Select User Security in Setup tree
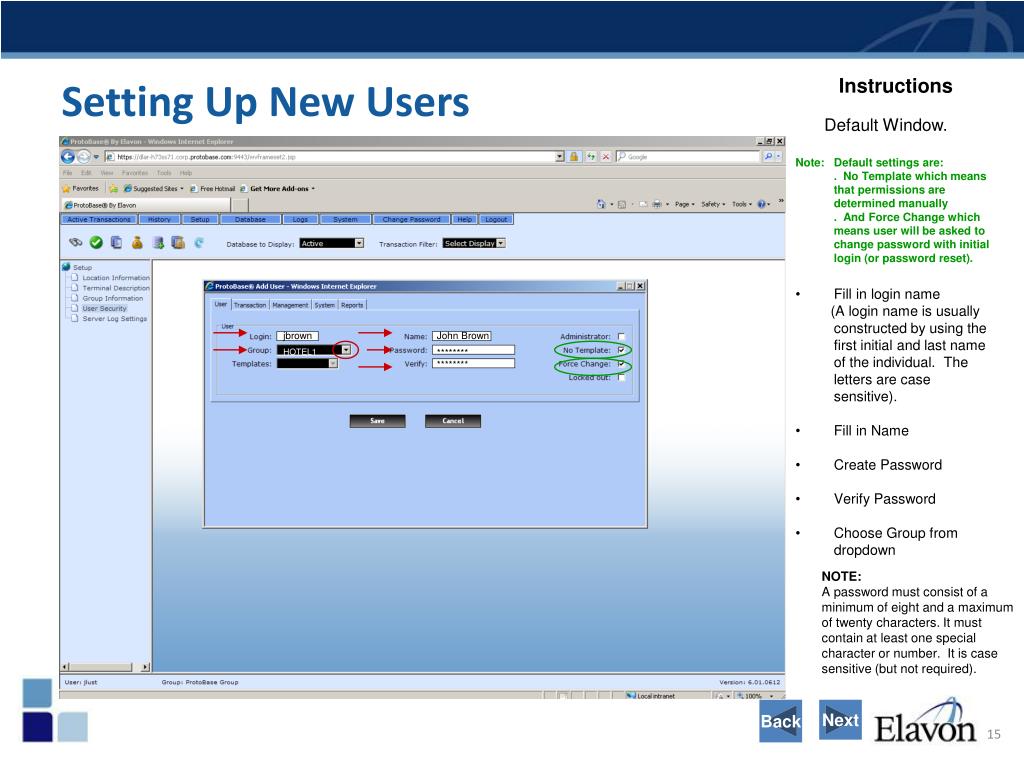This screenshot has width=1024, height=768. (x=104, y=308)
